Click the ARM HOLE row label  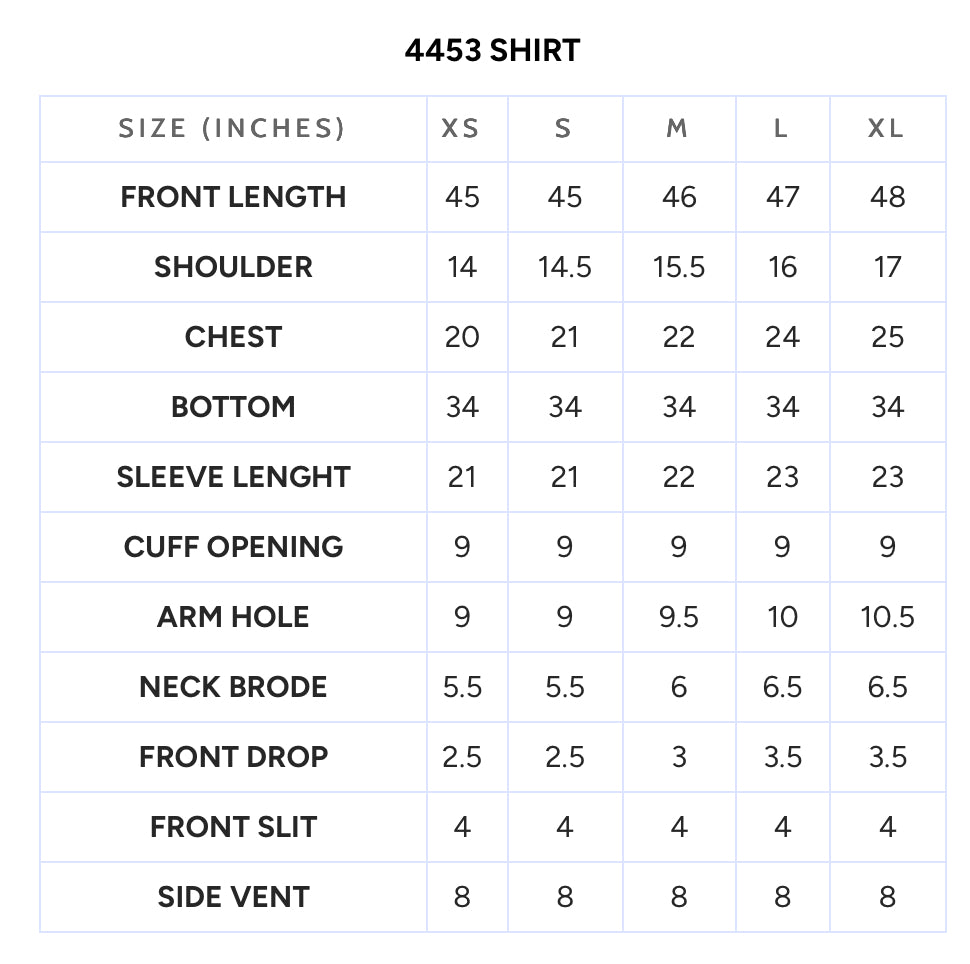click(x=233, y=617)
